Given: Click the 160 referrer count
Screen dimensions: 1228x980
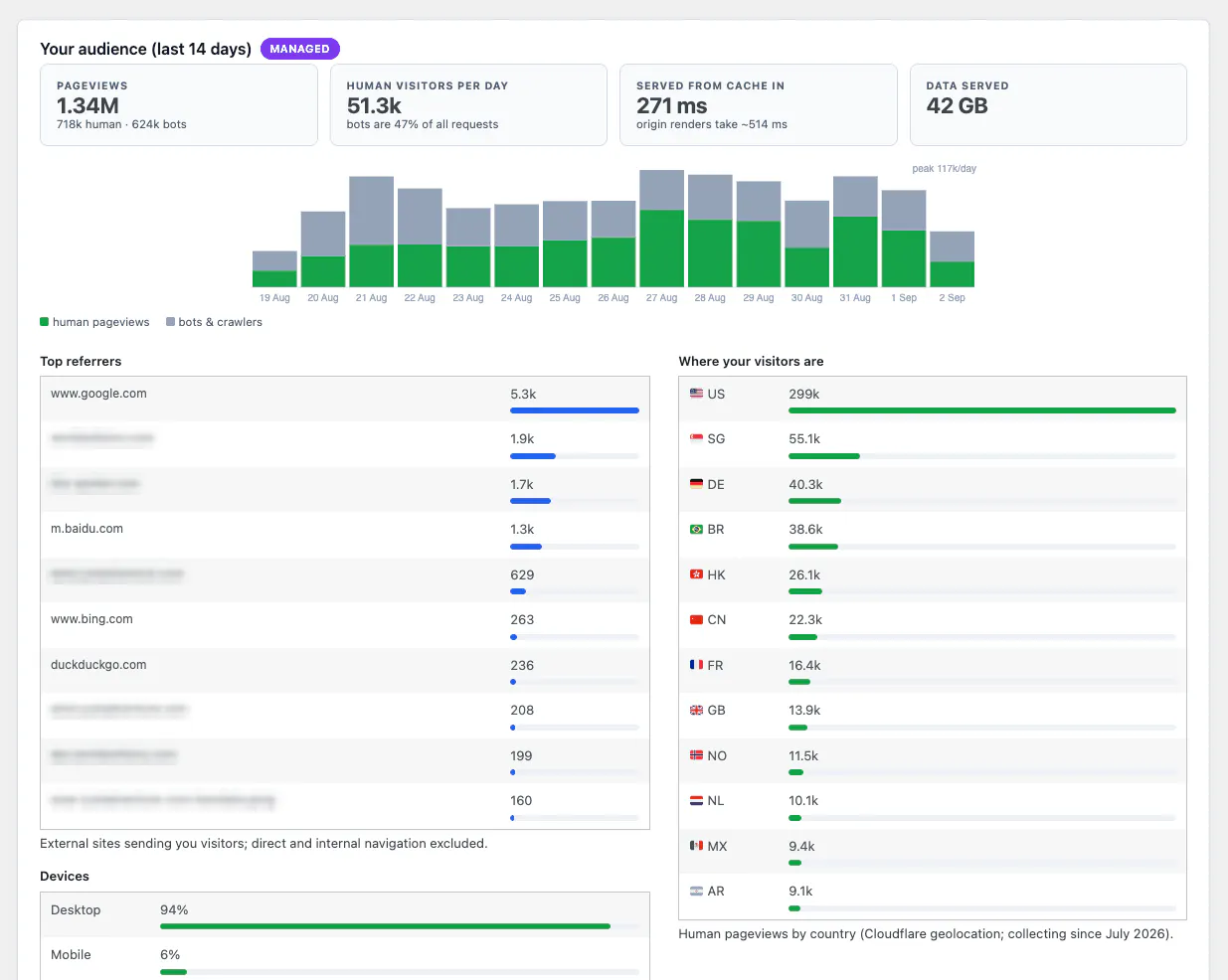Looking at the screenshot, I should coord(521,800).
